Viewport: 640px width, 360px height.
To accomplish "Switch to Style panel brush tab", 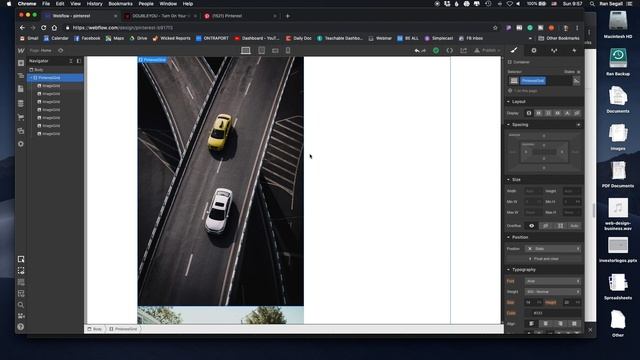I will 514,51.
